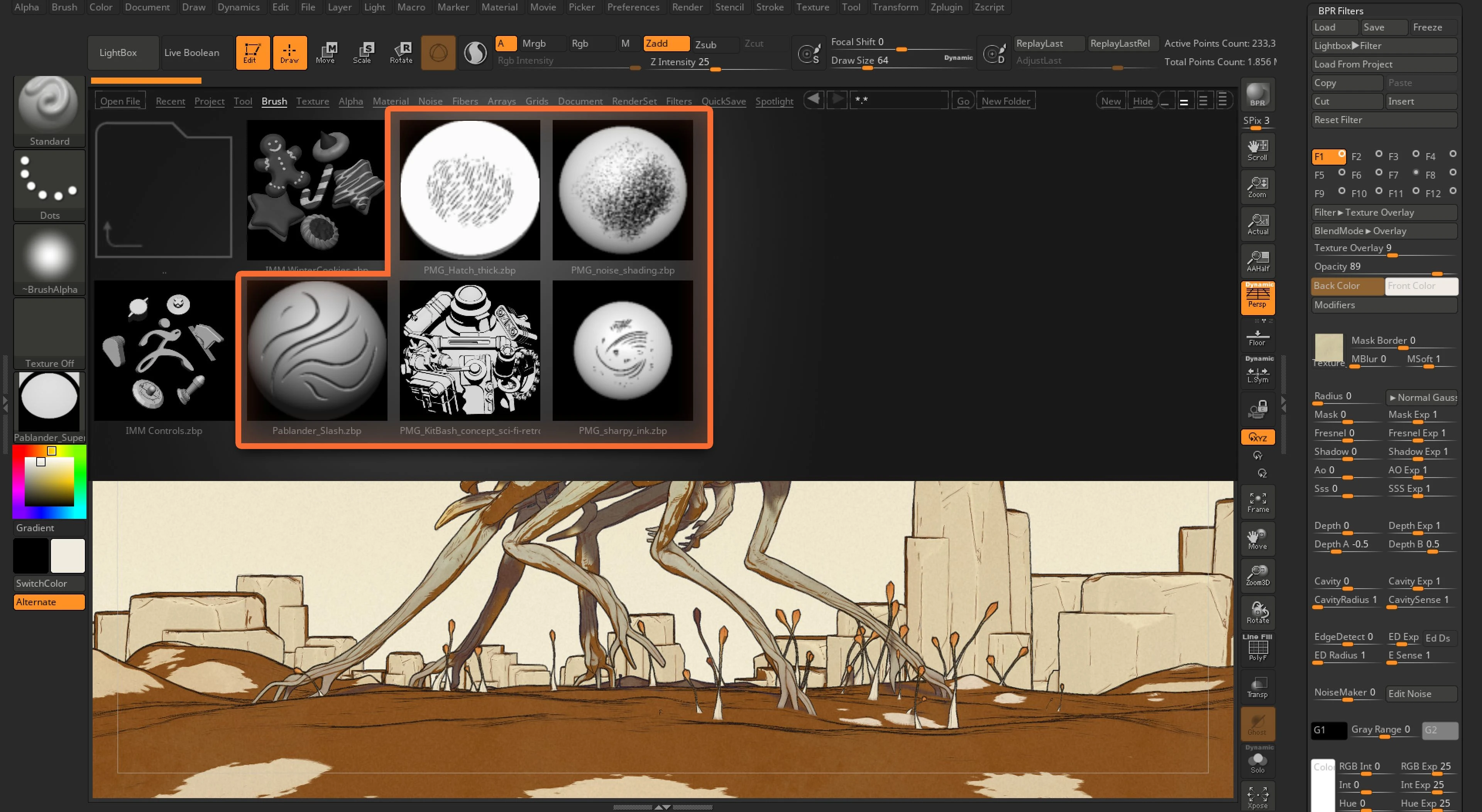Click the Open File button
The image size is (1482, 812).
120,101
